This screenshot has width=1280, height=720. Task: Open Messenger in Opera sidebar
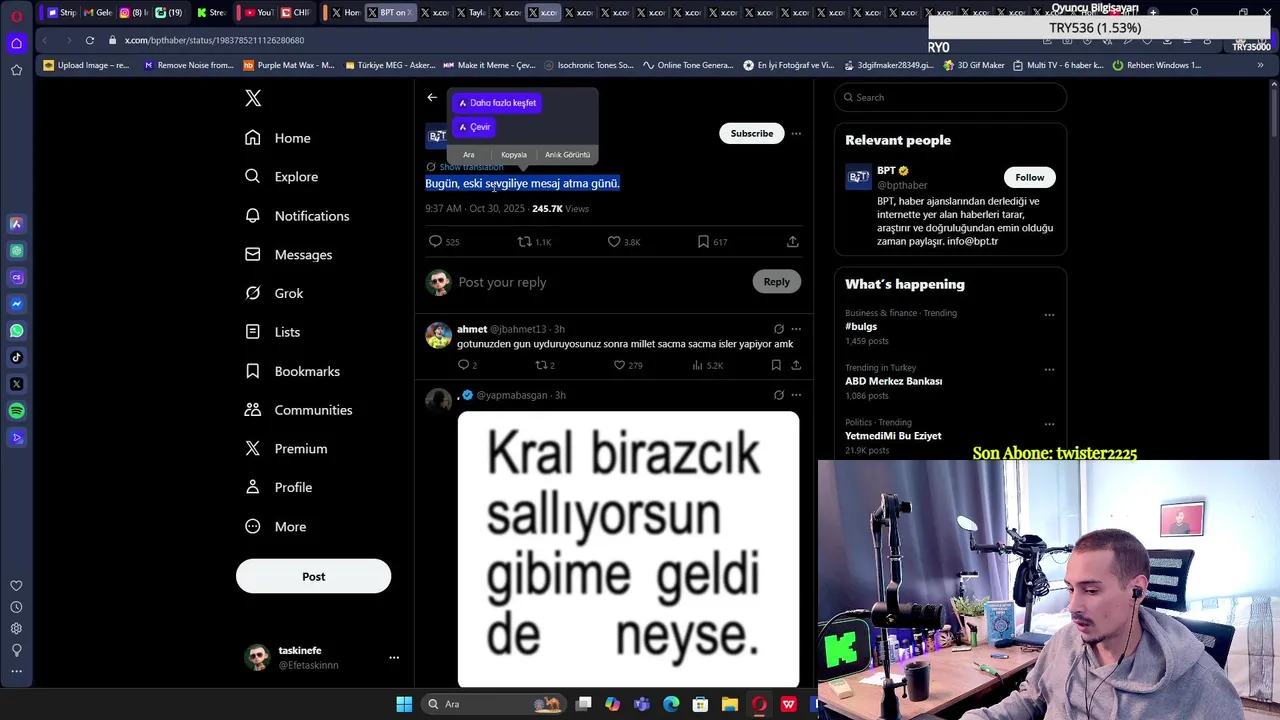click(x=16, y=304)
